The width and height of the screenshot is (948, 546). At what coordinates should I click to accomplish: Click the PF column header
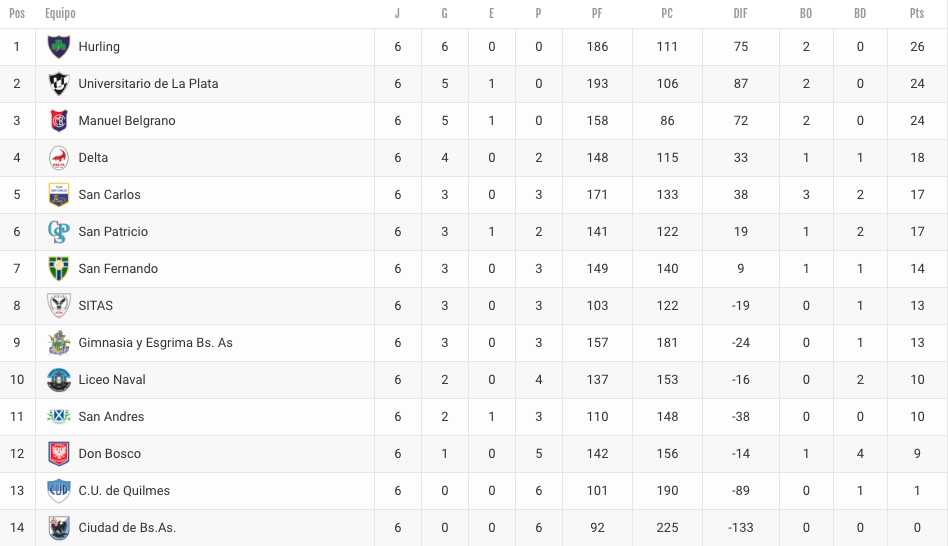[597, 13]
